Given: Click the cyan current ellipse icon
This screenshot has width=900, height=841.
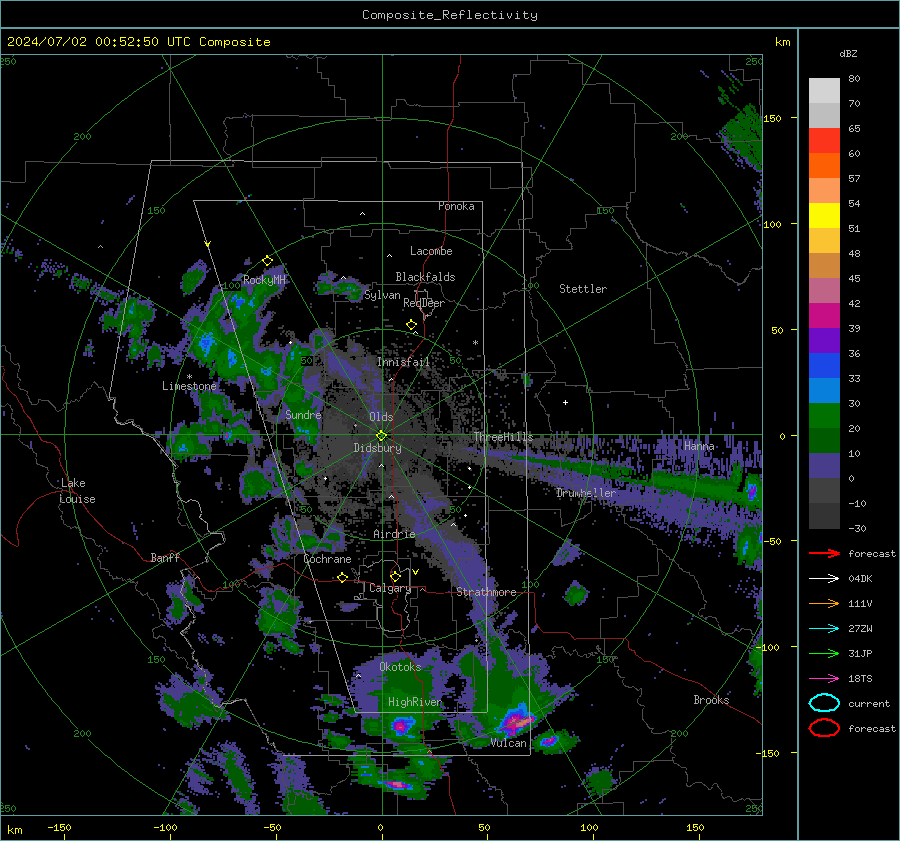Looking at the screenshot, I should [x=824, y=703].
